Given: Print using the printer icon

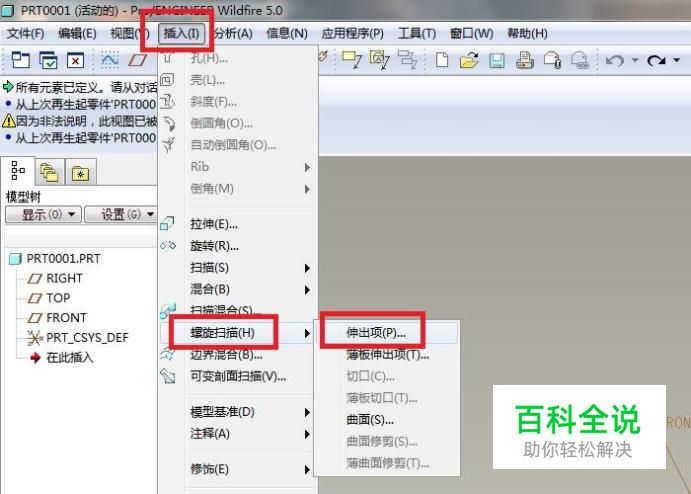Looking at the screenshot, I should coord(524,60).
